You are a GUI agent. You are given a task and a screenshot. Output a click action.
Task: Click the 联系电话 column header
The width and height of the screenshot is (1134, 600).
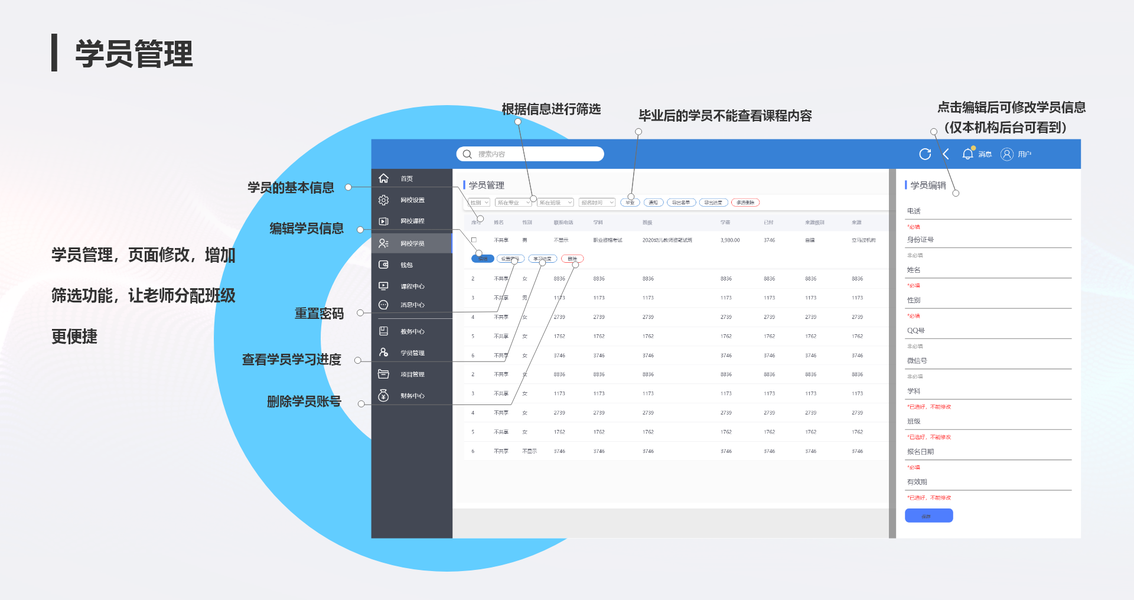pyautogui.click(x=563, y=223)
